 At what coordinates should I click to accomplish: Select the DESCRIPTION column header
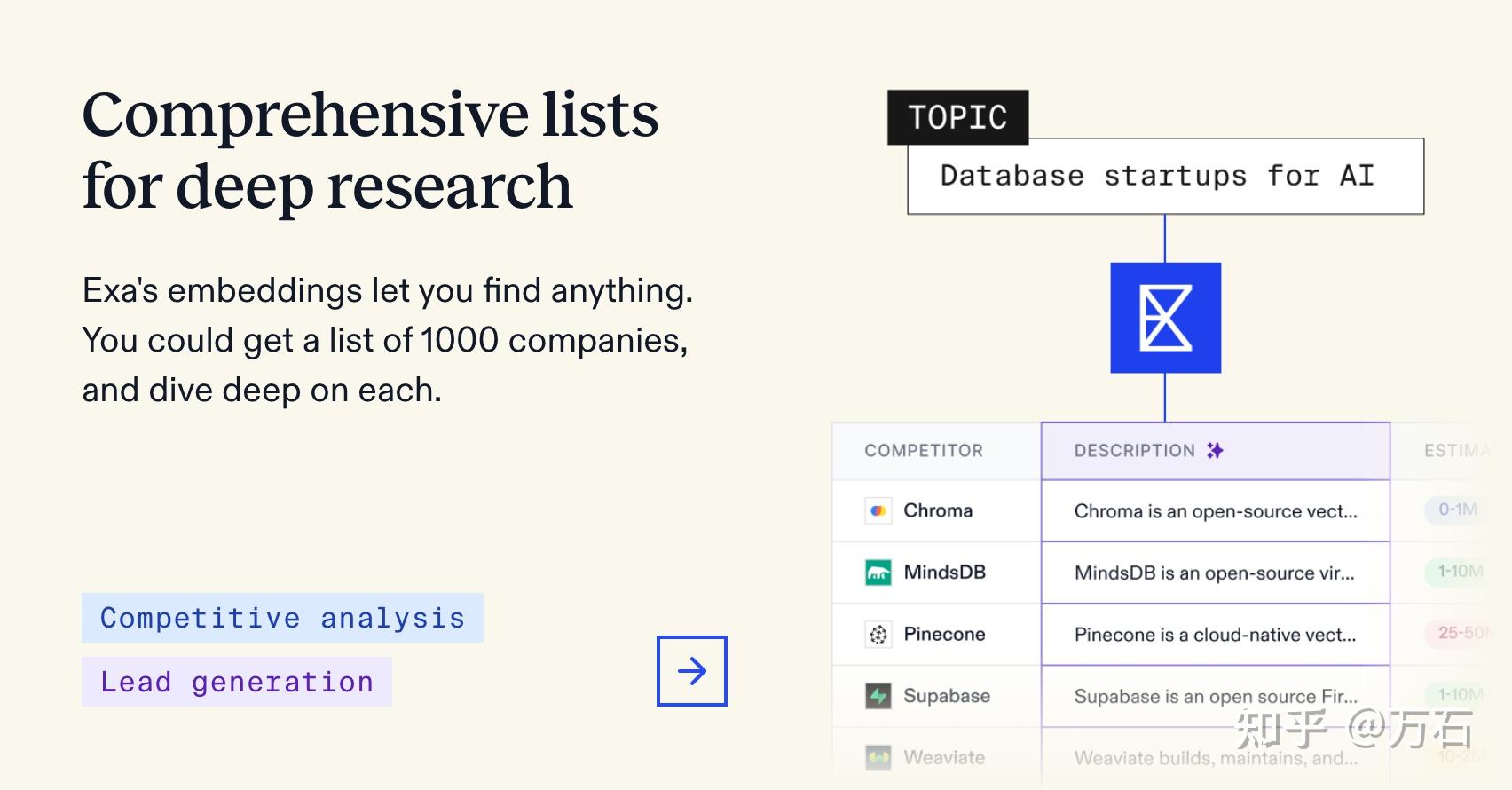1133,450
